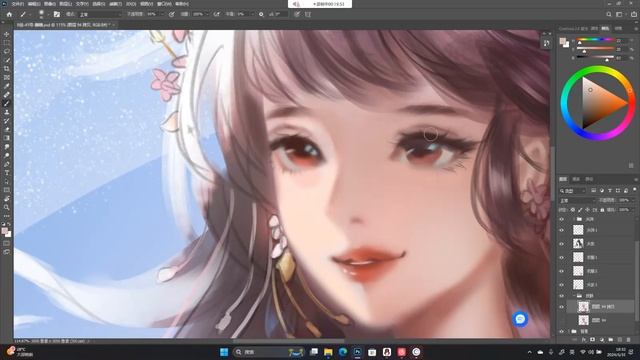Create a new layer group folder icon

click(x=611, y=340)
